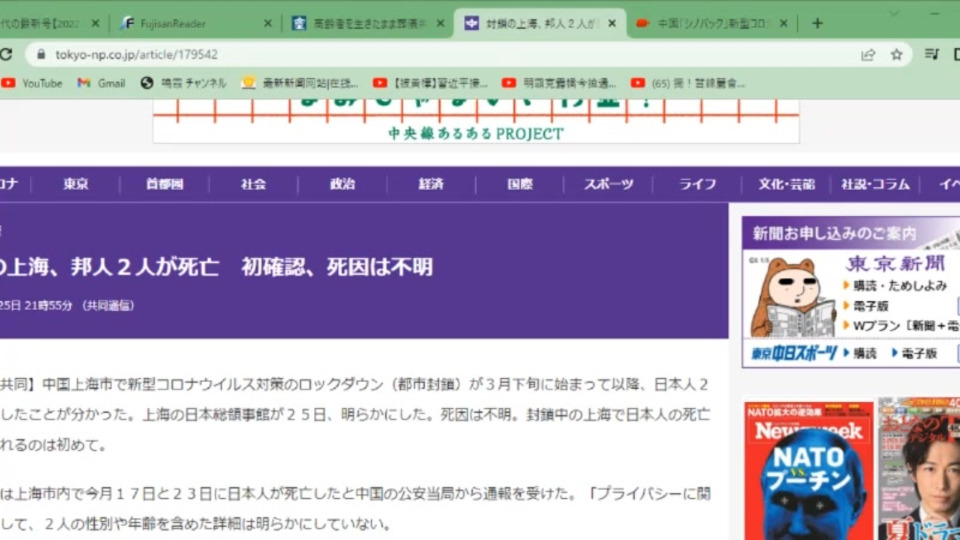Open a new browser tab
The width and height of the screenshot is (960, 540).
817,23
